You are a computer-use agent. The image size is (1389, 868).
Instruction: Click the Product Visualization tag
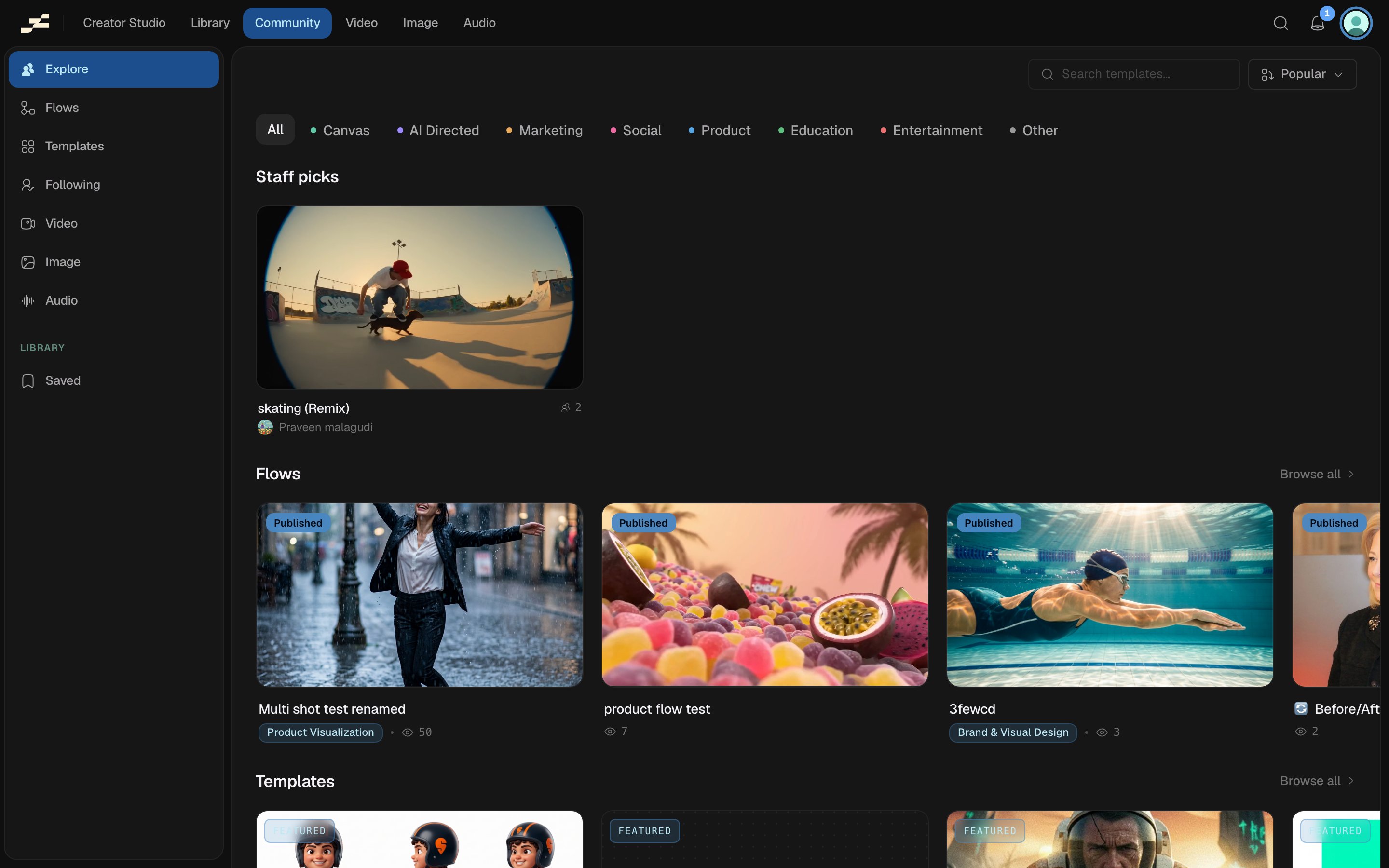(x=320, y=732)
